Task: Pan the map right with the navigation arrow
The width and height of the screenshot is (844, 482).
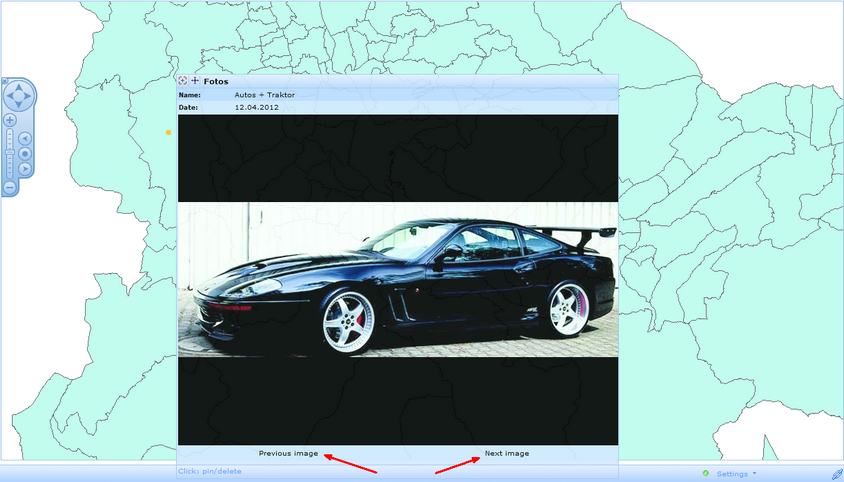Action: pos(27,96)
